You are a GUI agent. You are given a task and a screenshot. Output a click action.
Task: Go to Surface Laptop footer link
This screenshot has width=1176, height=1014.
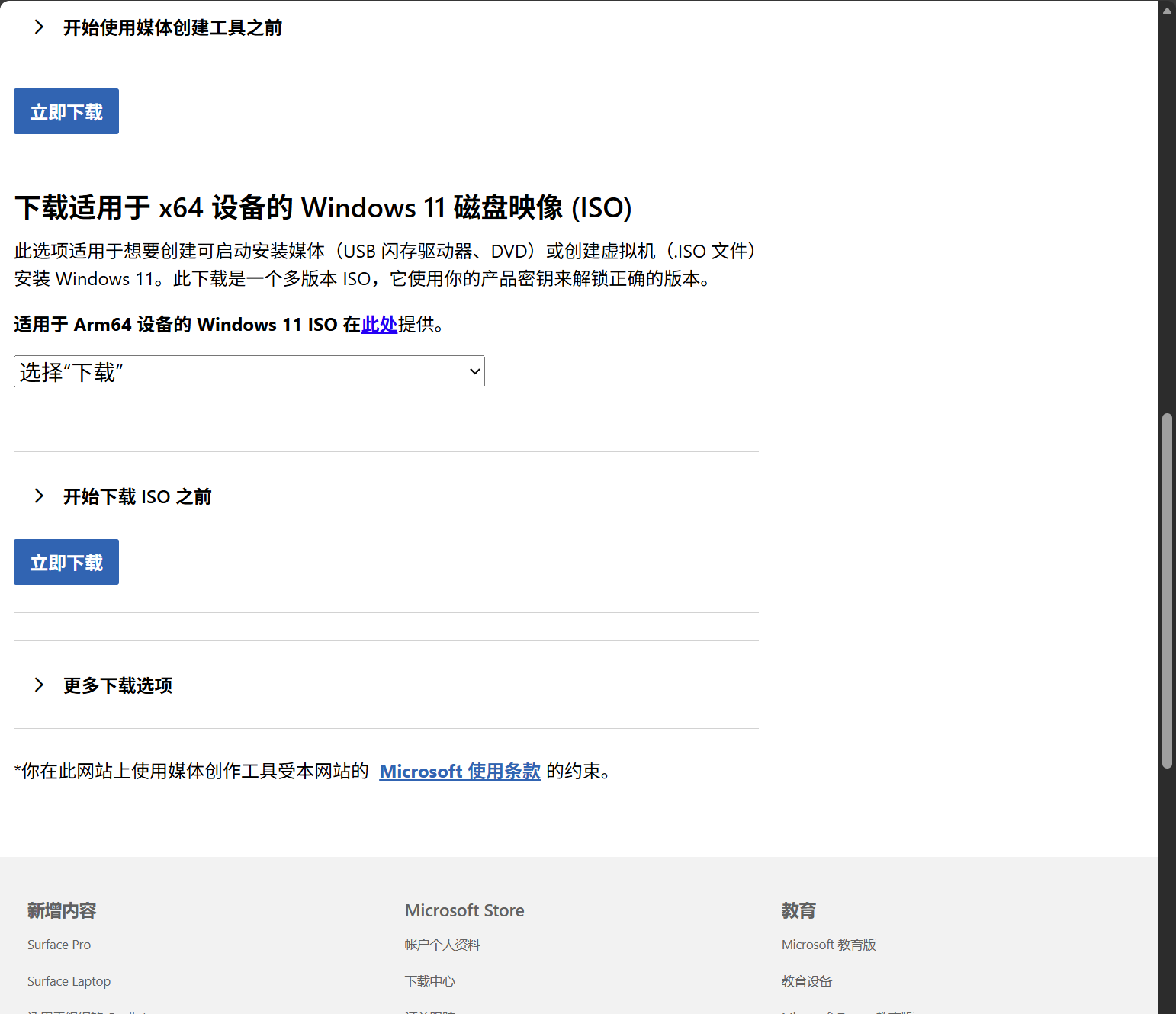[69, 981]
